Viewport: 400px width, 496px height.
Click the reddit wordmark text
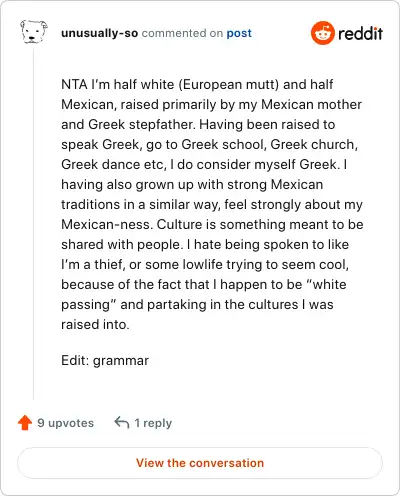[360, 34]
